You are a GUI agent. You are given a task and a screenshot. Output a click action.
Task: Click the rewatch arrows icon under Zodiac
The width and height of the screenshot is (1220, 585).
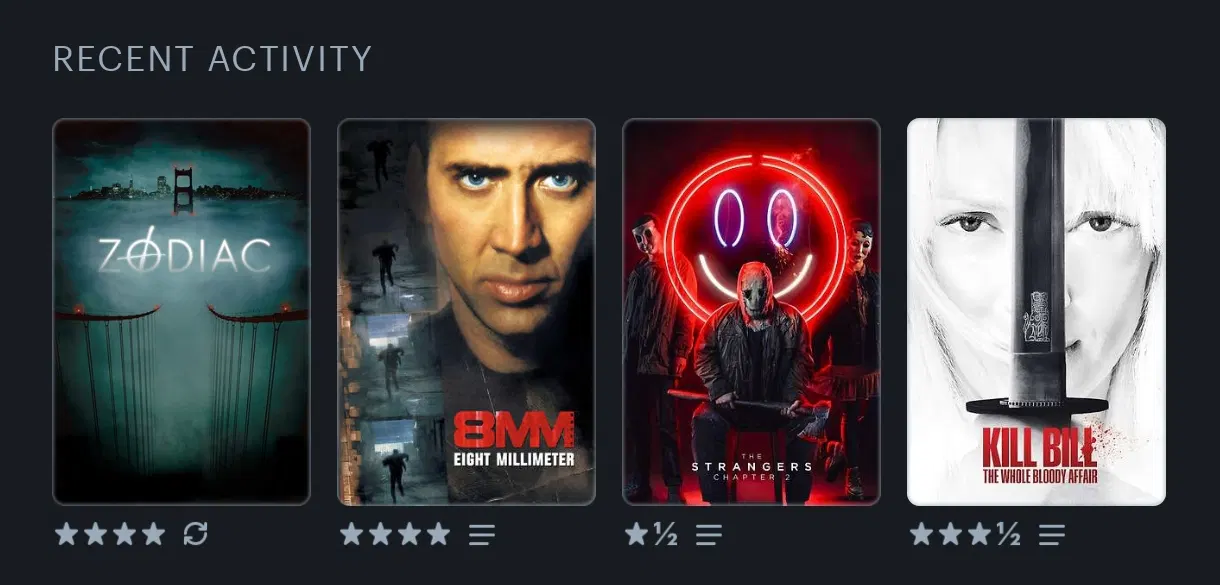[196, 534]
